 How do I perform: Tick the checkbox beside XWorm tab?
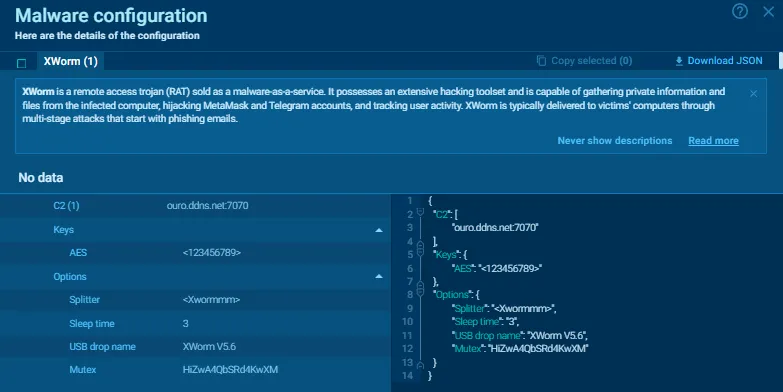[x=21, y=63]
